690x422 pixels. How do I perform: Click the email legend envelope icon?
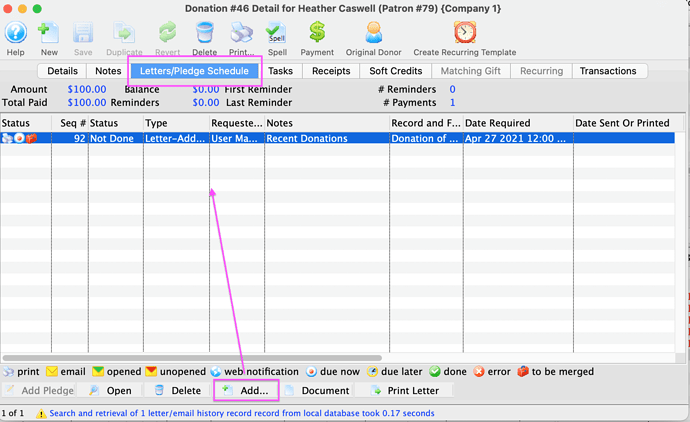[x=52, y=372]
